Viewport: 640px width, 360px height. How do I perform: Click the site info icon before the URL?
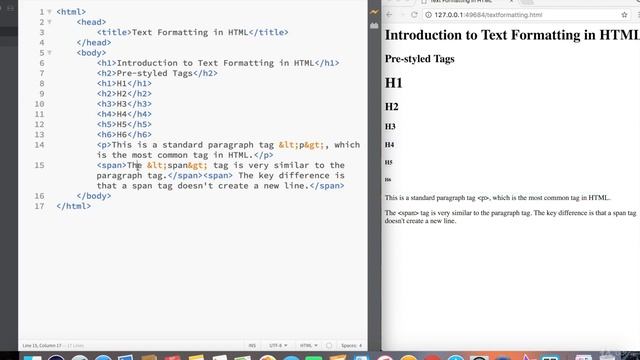[428, 15]
